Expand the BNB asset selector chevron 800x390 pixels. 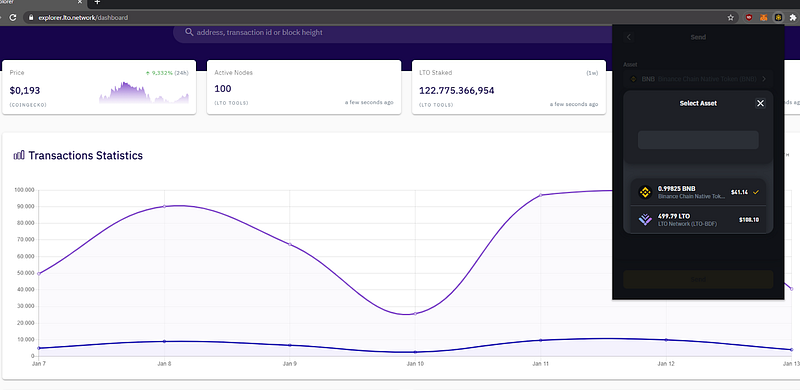[763, 79]
